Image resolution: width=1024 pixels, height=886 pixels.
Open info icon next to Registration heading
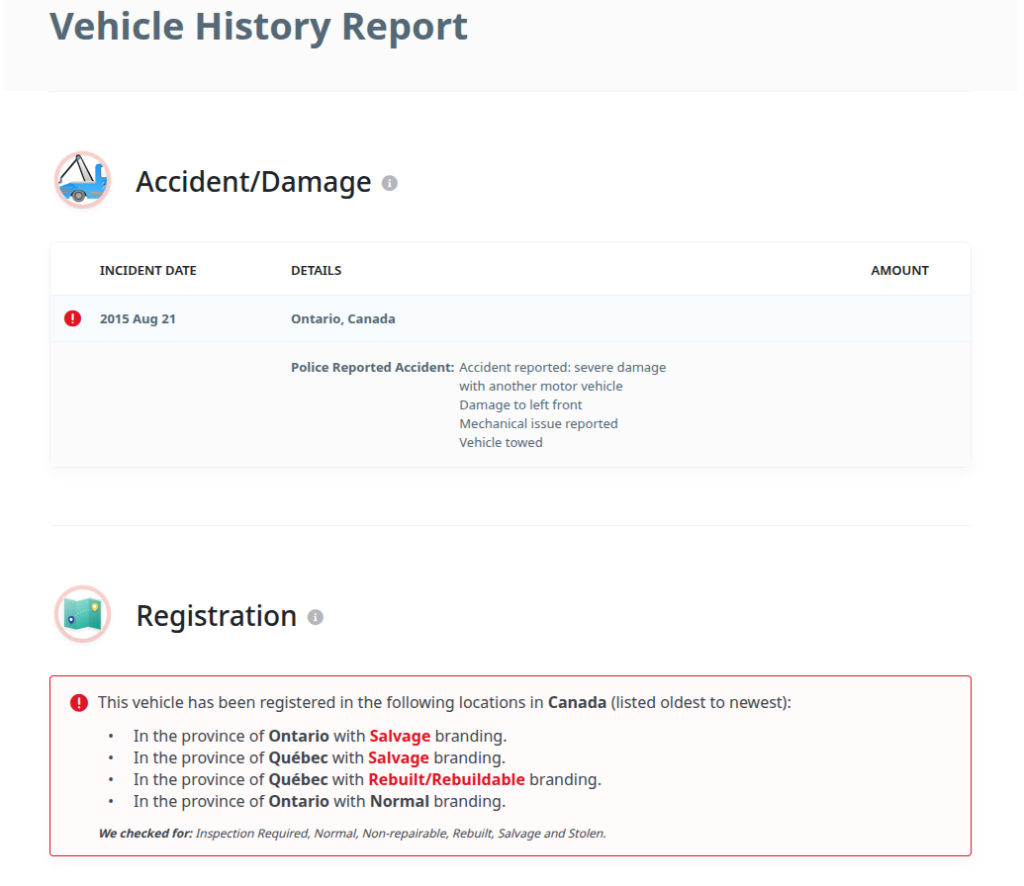[315, 617]
